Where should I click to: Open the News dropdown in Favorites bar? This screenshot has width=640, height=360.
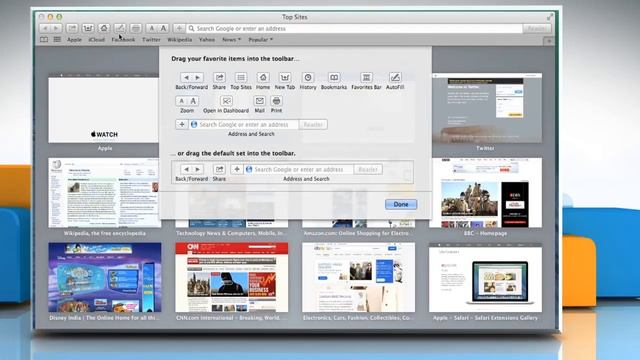(x=231, y=40)
